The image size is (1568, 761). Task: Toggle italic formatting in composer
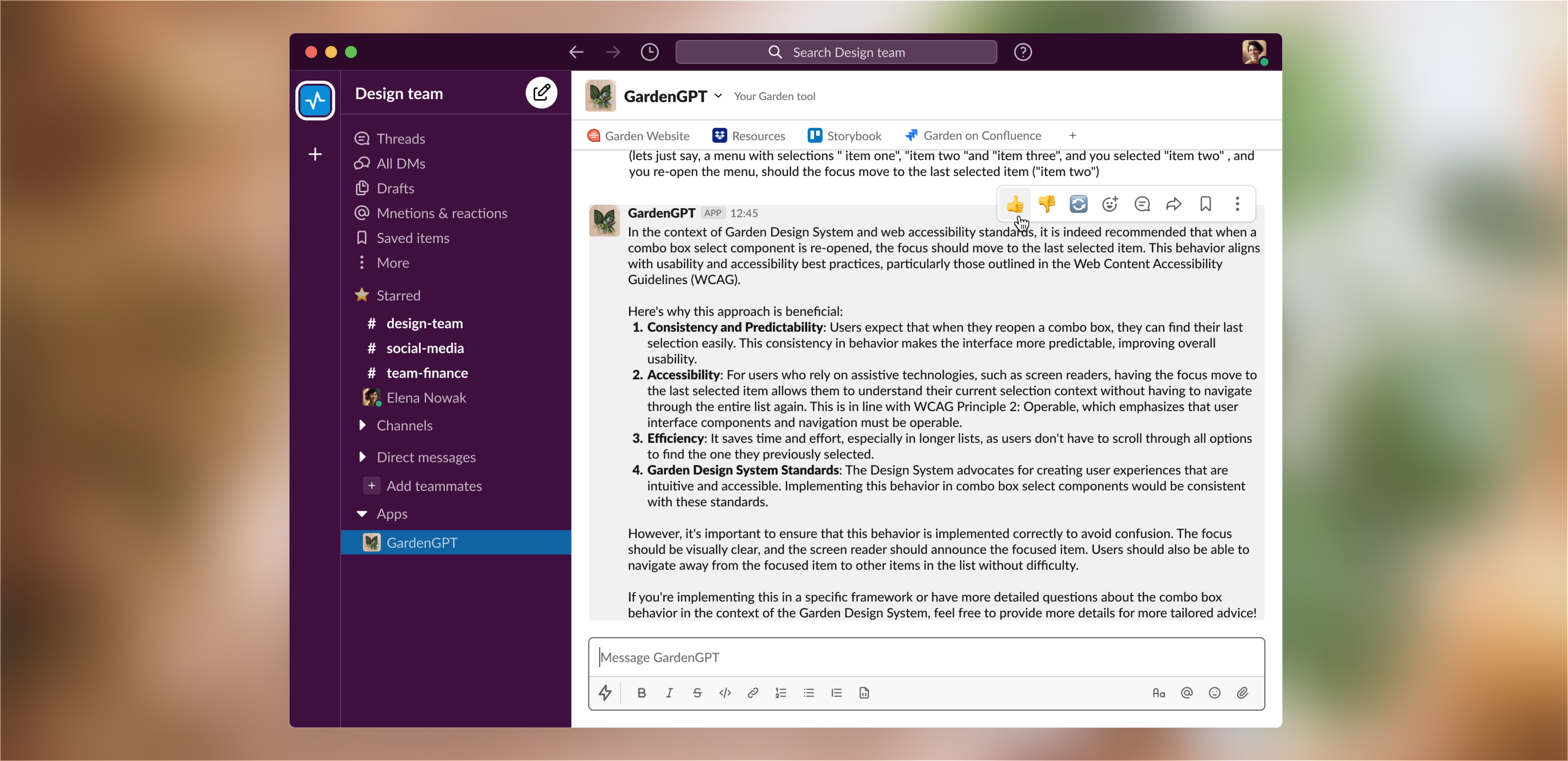click(x=669, y=693)
